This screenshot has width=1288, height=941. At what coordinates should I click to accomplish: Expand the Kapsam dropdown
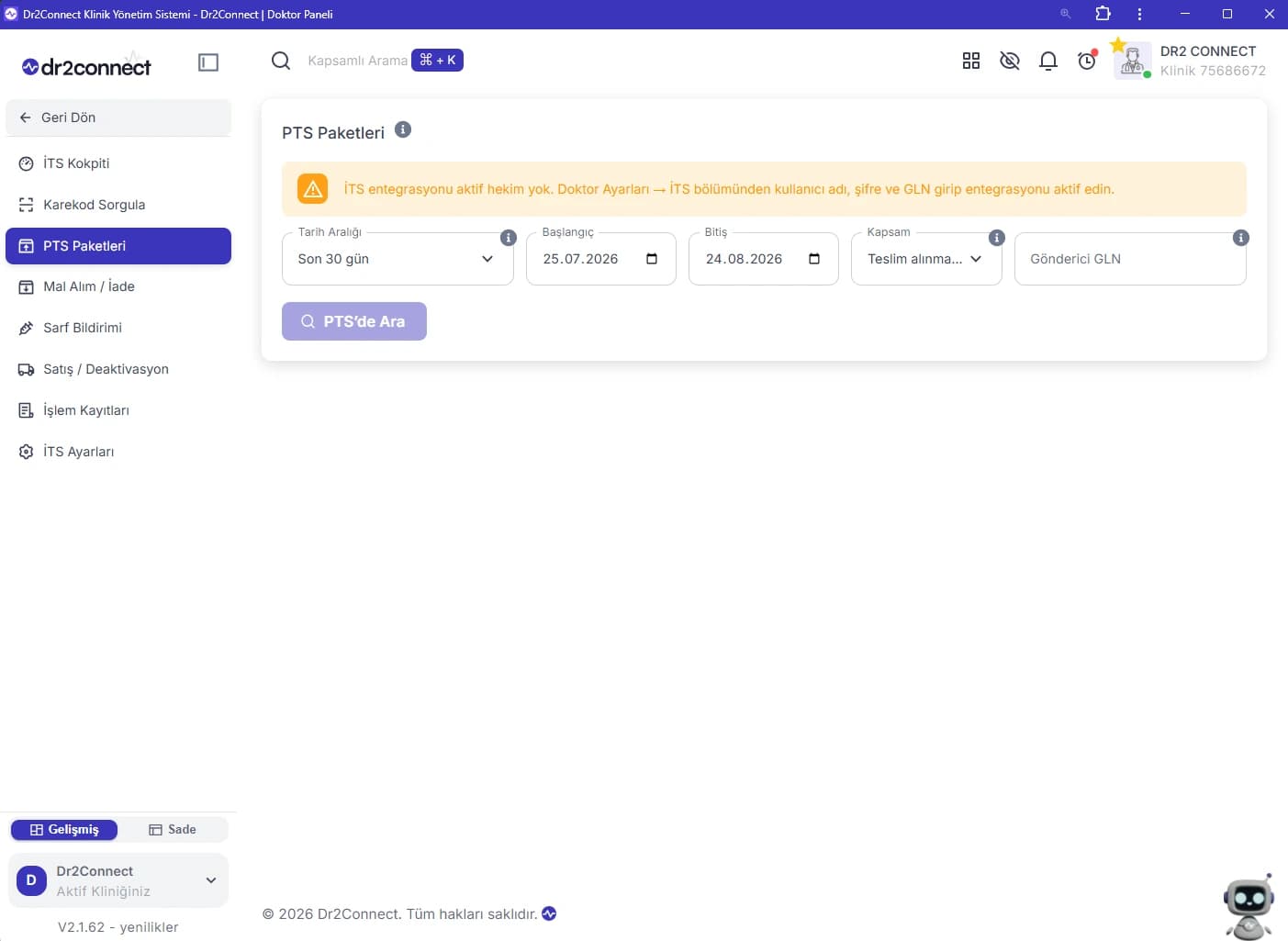coord(926,259)
